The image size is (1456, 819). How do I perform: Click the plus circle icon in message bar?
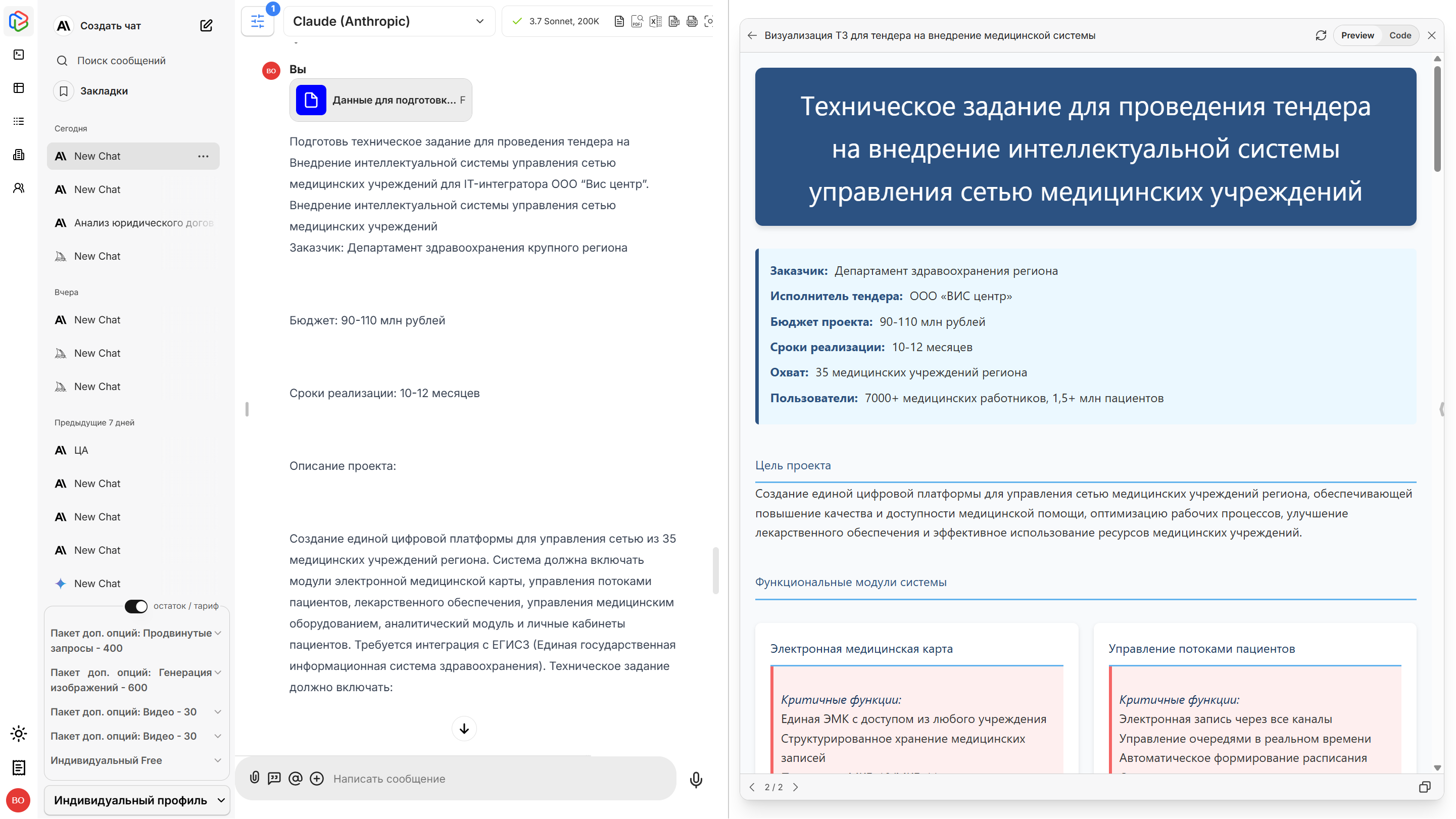click(317, 779)
